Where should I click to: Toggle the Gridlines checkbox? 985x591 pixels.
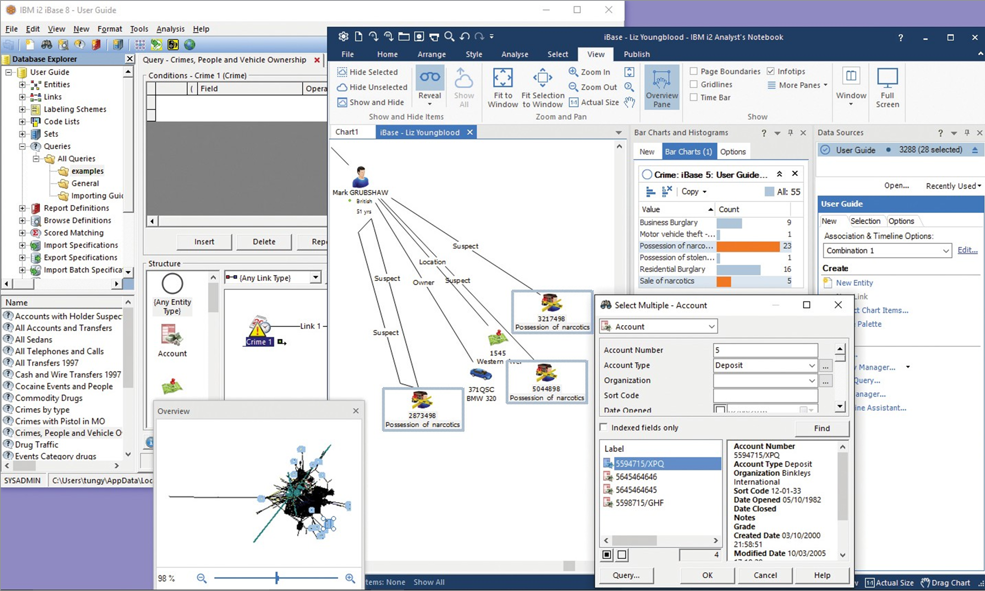(x=694, y=85)
